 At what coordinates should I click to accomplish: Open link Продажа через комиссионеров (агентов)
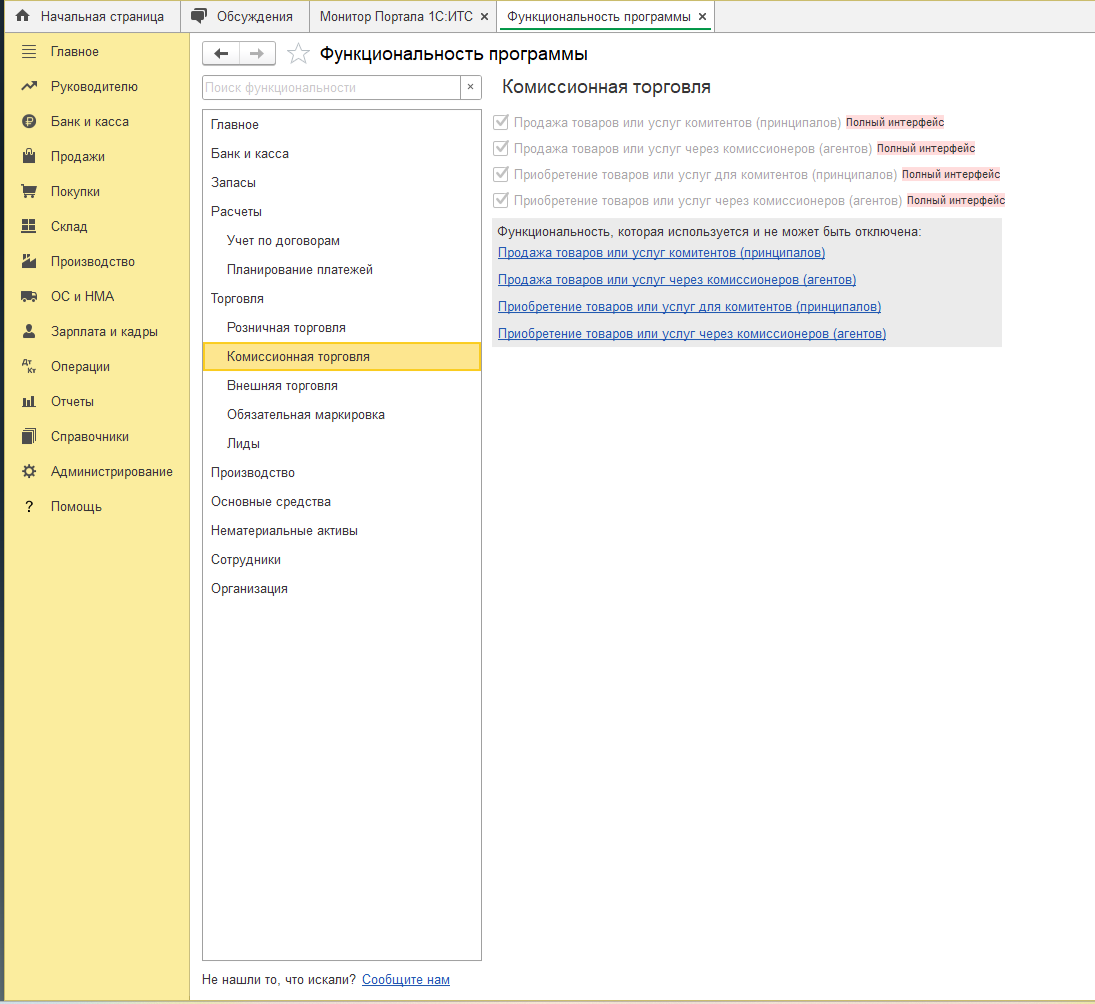click(x=677, y=280)
